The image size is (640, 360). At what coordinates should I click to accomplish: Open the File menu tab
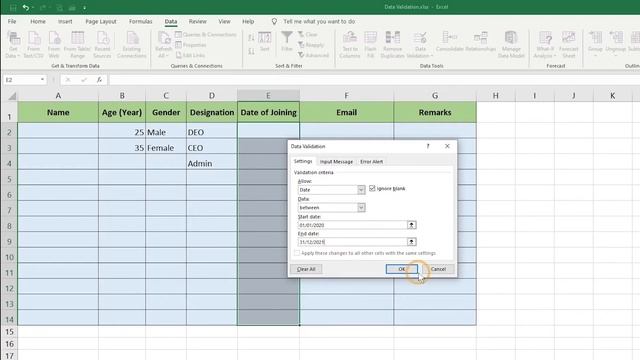12,21
